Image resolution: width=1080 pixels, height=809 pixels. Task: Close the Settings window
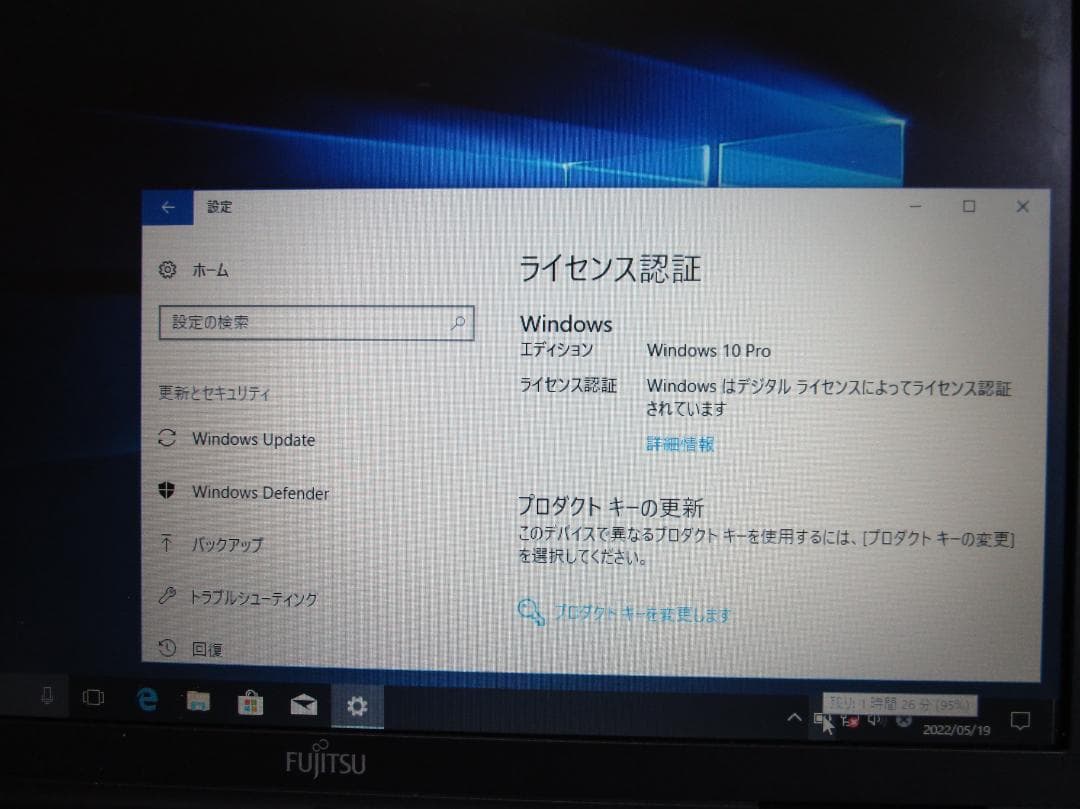pyautogui.click(x=1023, y=207)
